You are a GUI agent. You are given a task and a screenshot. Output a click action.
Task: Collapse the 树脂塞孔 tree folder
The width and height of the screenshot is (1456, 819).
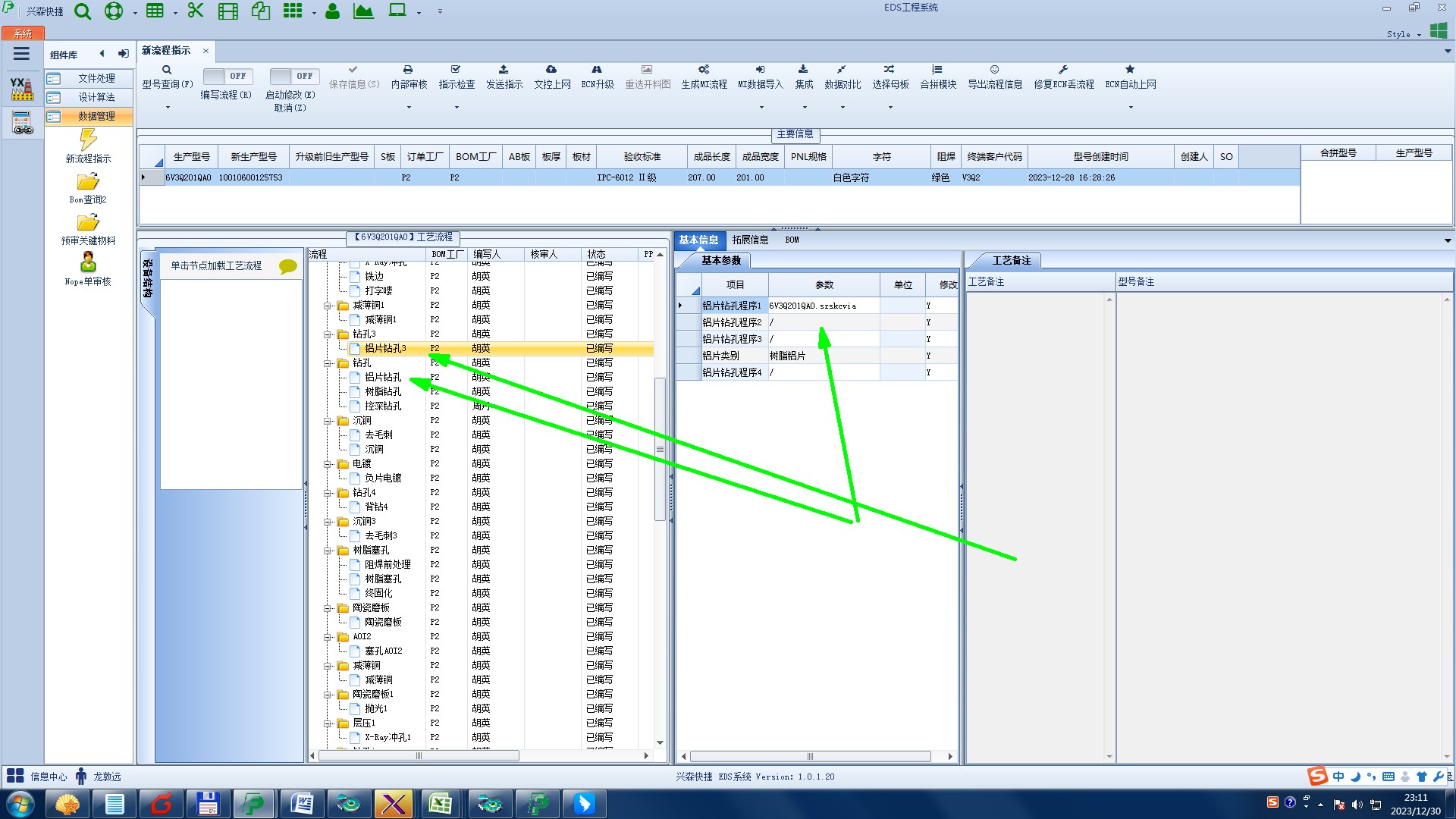[x=328, y=551]
